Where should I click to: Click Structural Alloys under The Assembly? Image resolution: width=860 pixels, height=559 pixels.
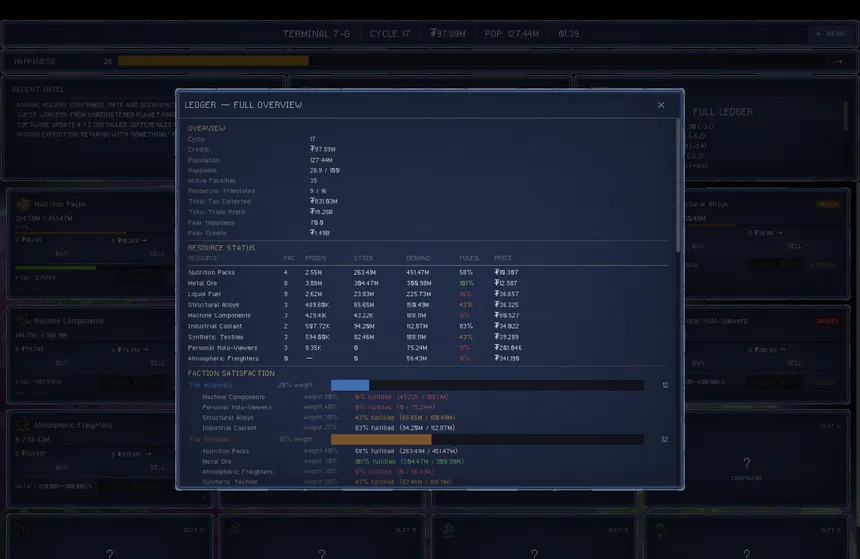tap(228, 418)
